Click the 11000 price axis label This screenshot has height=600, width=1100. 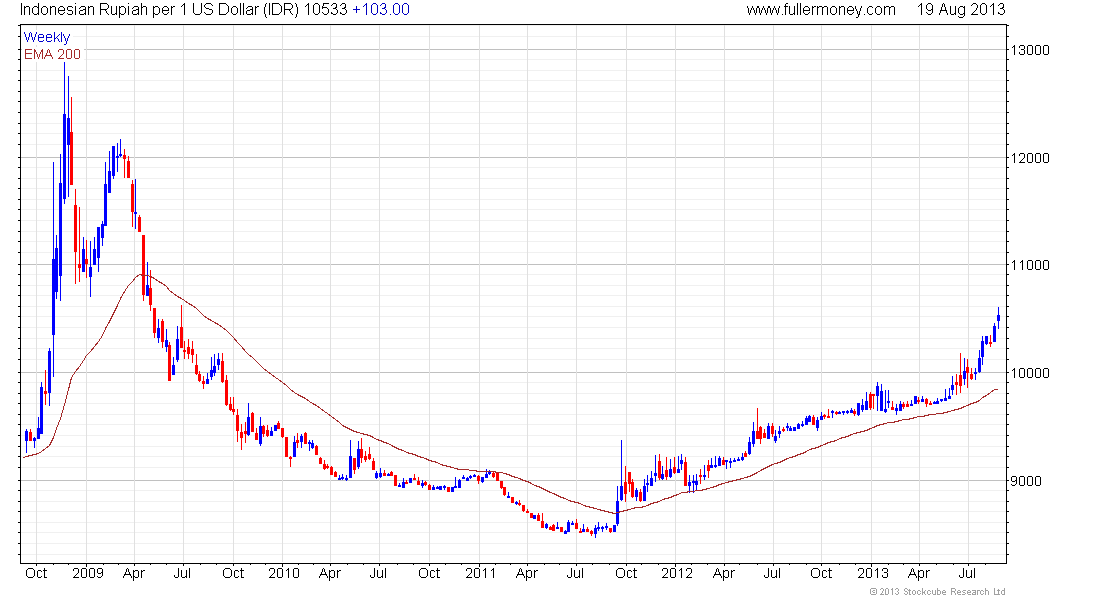pyautogui.click(x=1030, y=265)
